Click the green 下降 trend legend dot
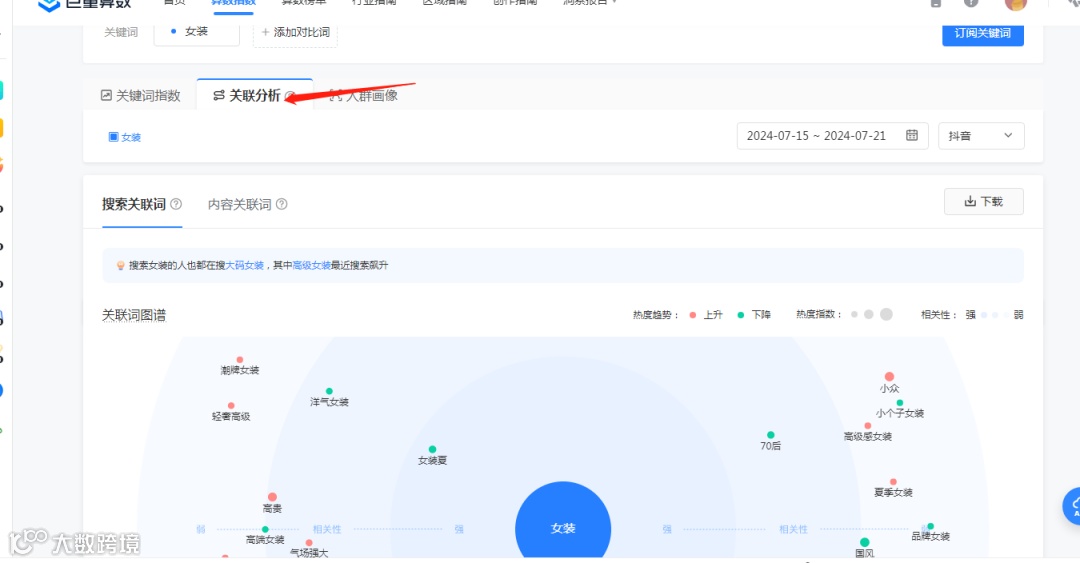The height and width of the screenshot is (563, 1080). tap(740, 315)
